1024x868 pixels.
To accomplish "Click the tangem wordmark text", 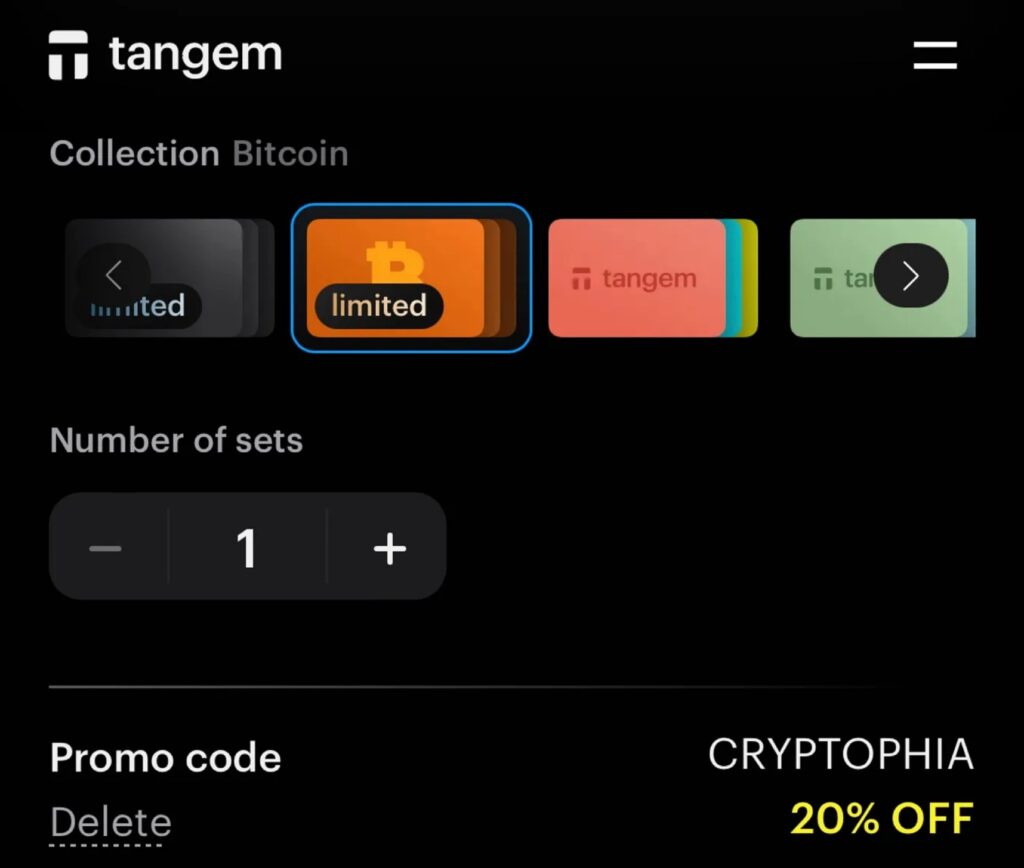I will [196, 55].
